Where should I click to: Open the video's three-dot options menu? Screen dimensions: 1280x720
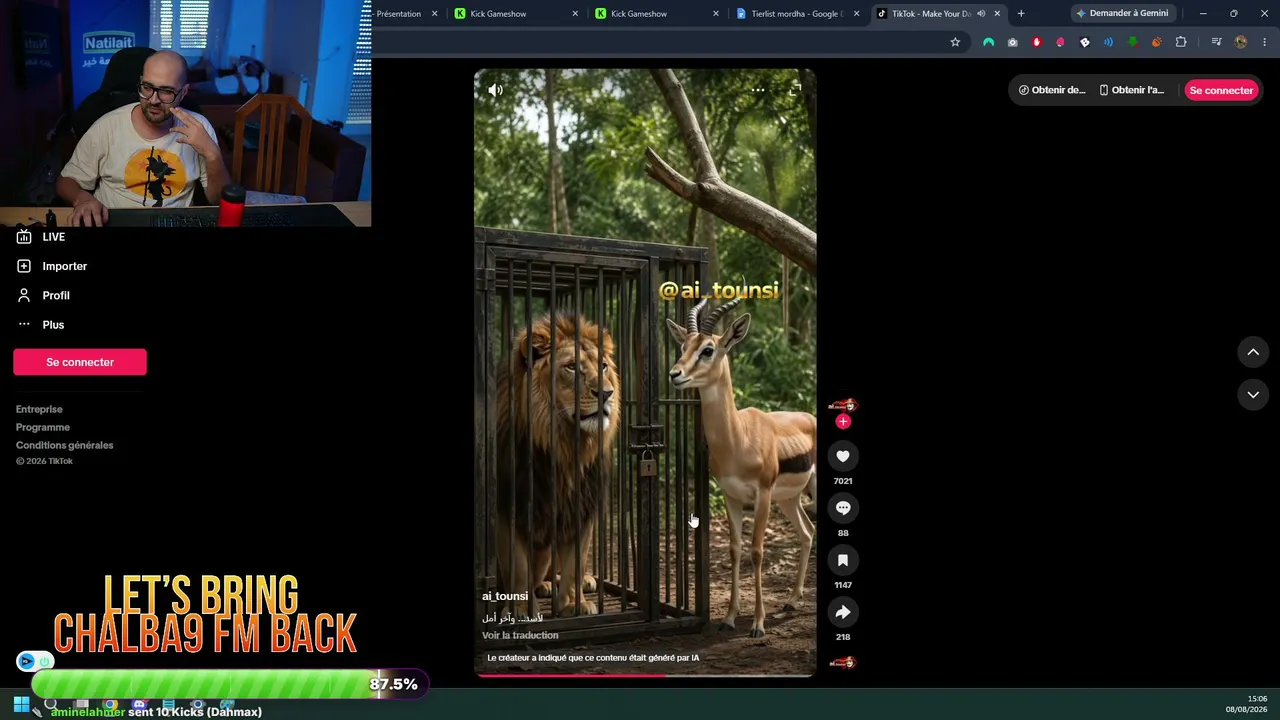point(758,90)
